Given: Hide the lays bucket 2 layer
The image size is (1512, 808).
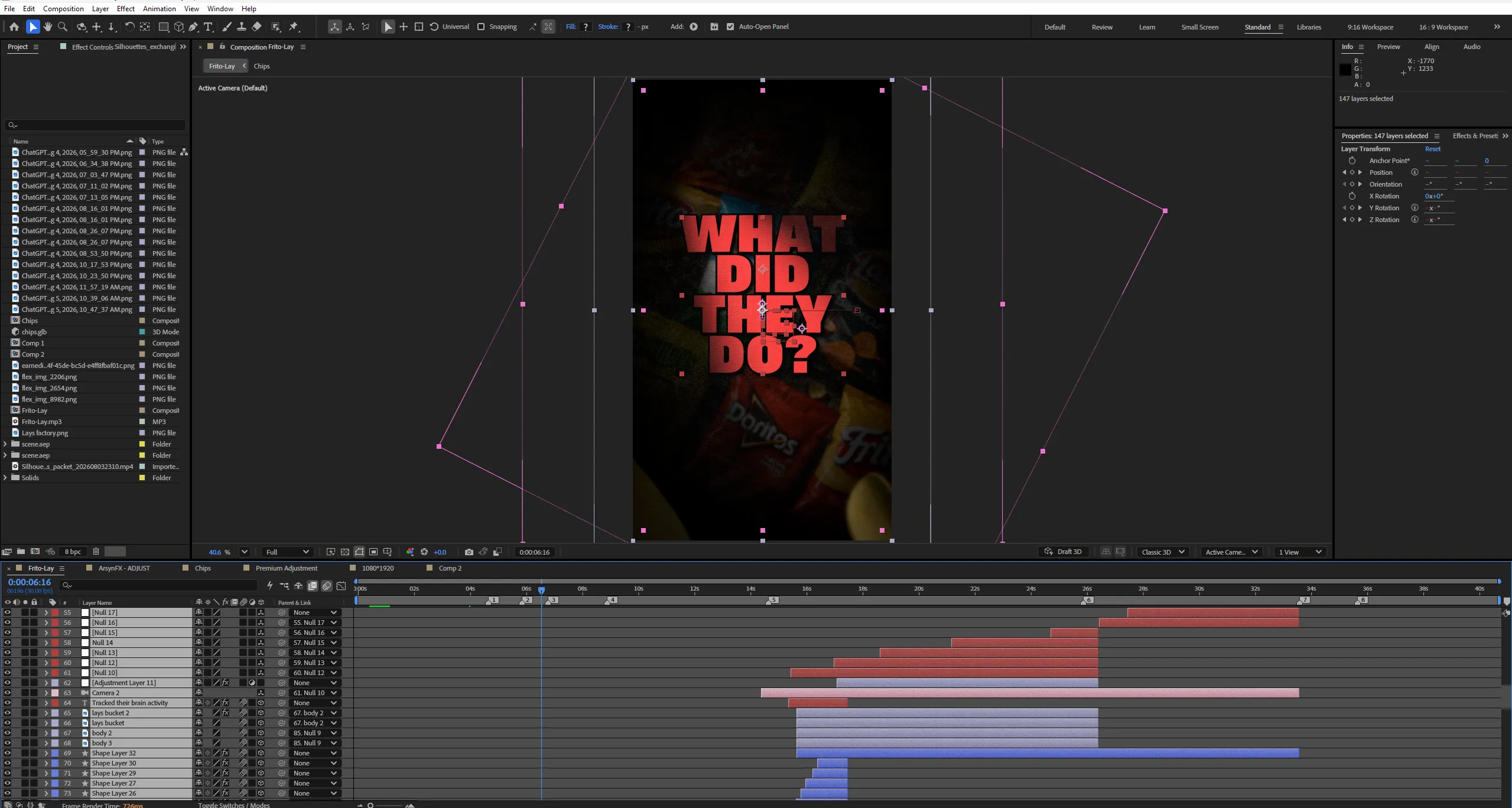Looking at the screenshot, I should click(8, 713).
